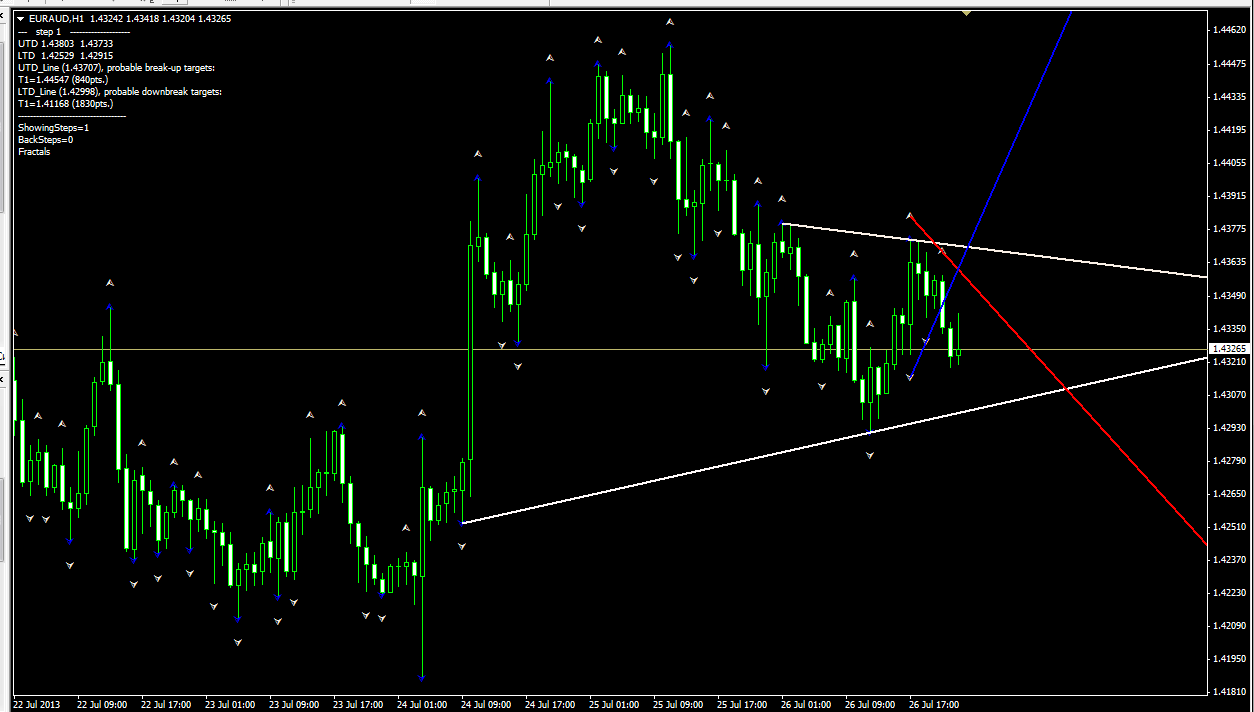Click the 'T1=1.44547 (840pts.)' target text

click(x=63, y=79)
